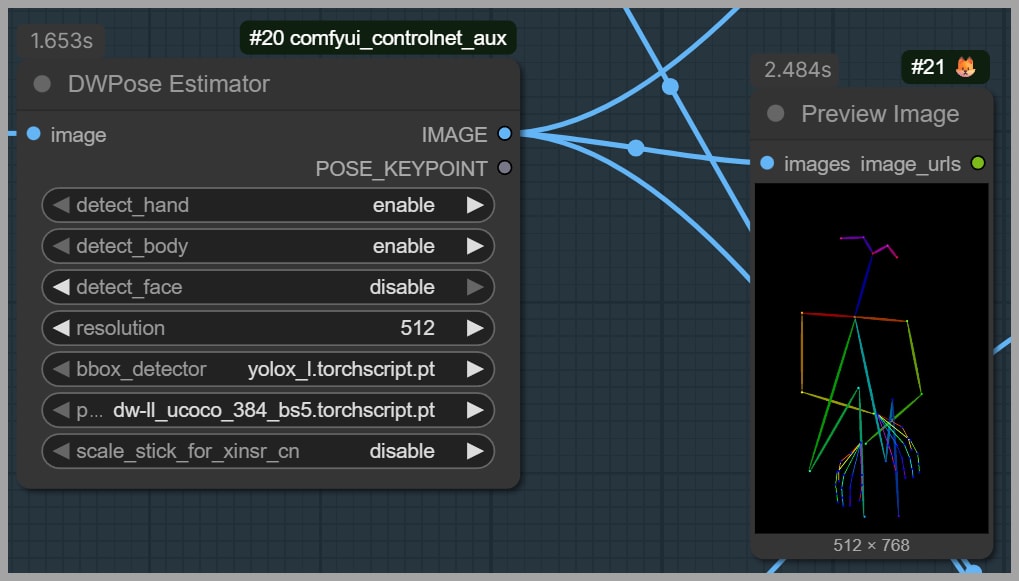Click the image input socket on DWPose
Viewport: 1019px width, 581px height.
click(34, 134)
